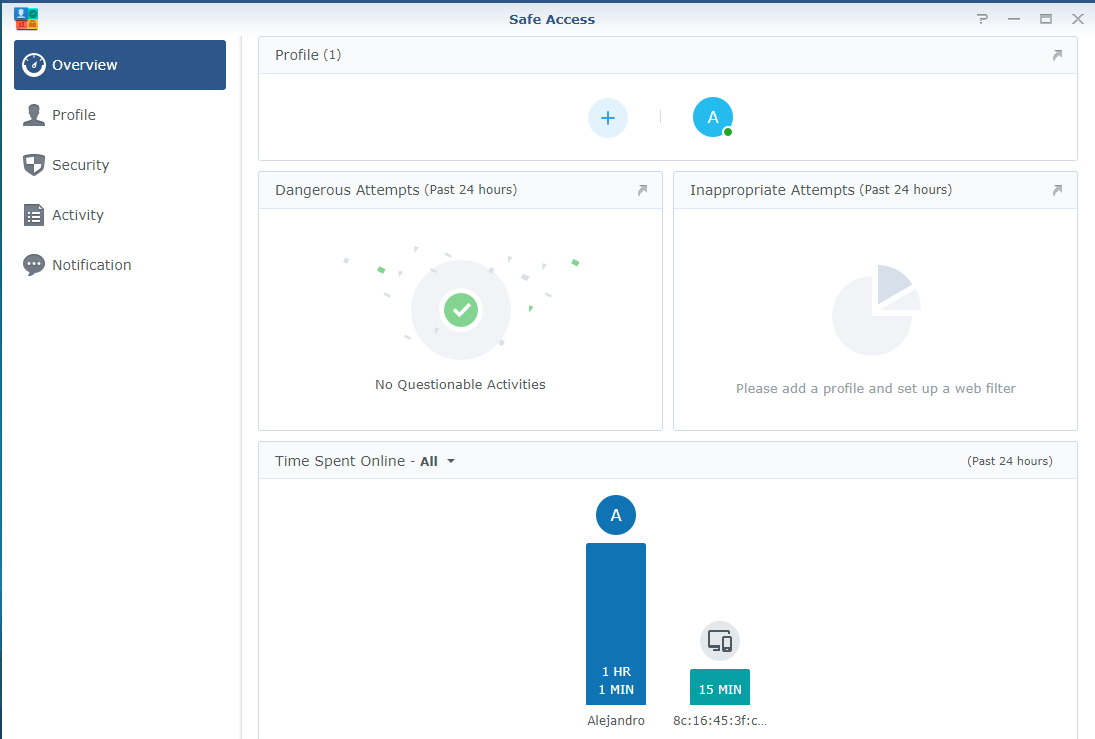Click the unknown device icon above bar
This screenshot has width=1095, height=739.
pyautogui.click(x=719, y=641)
